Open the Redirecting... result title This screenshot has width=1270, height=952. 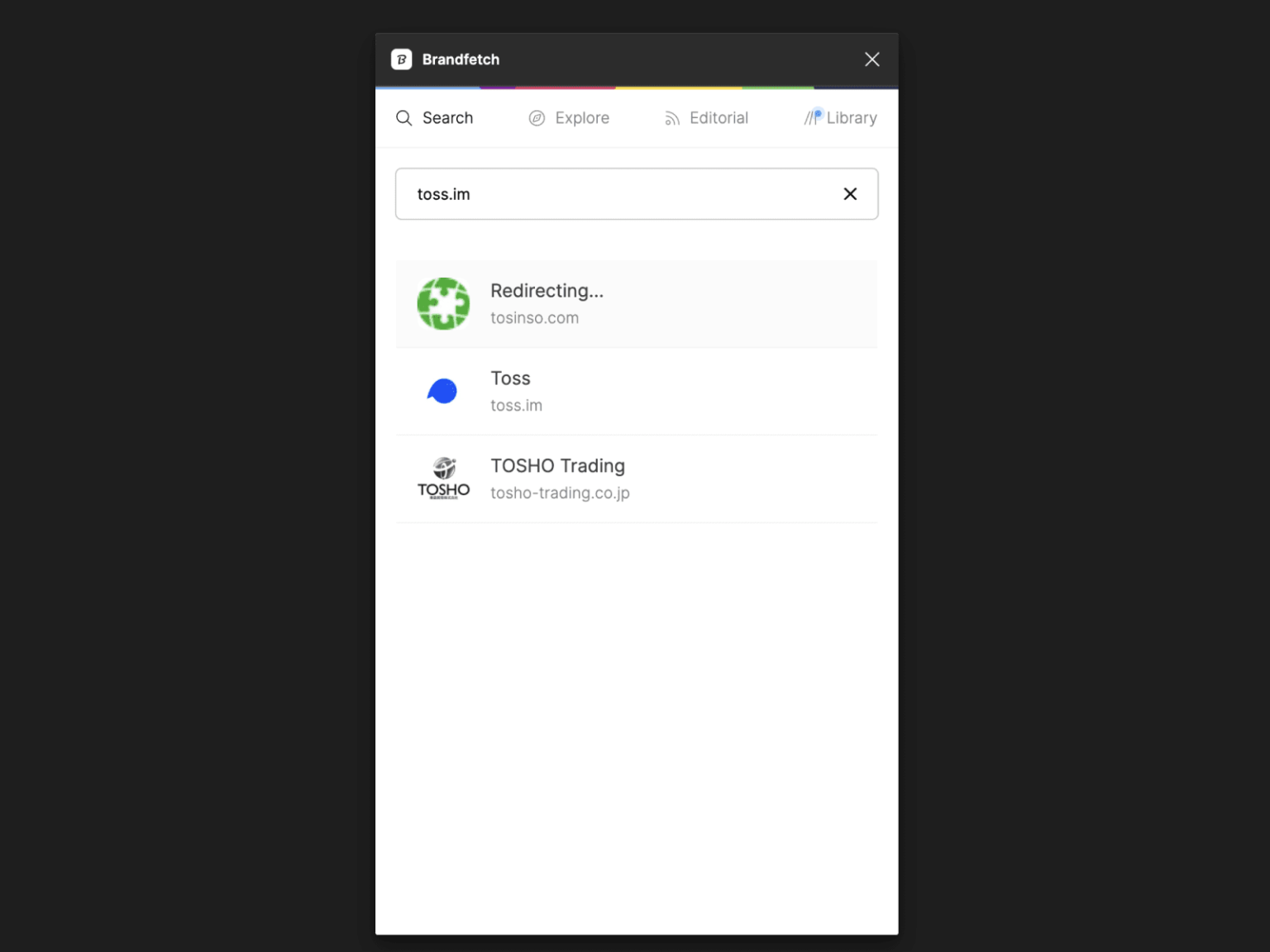pyautogui.click(x=547, y=291)
